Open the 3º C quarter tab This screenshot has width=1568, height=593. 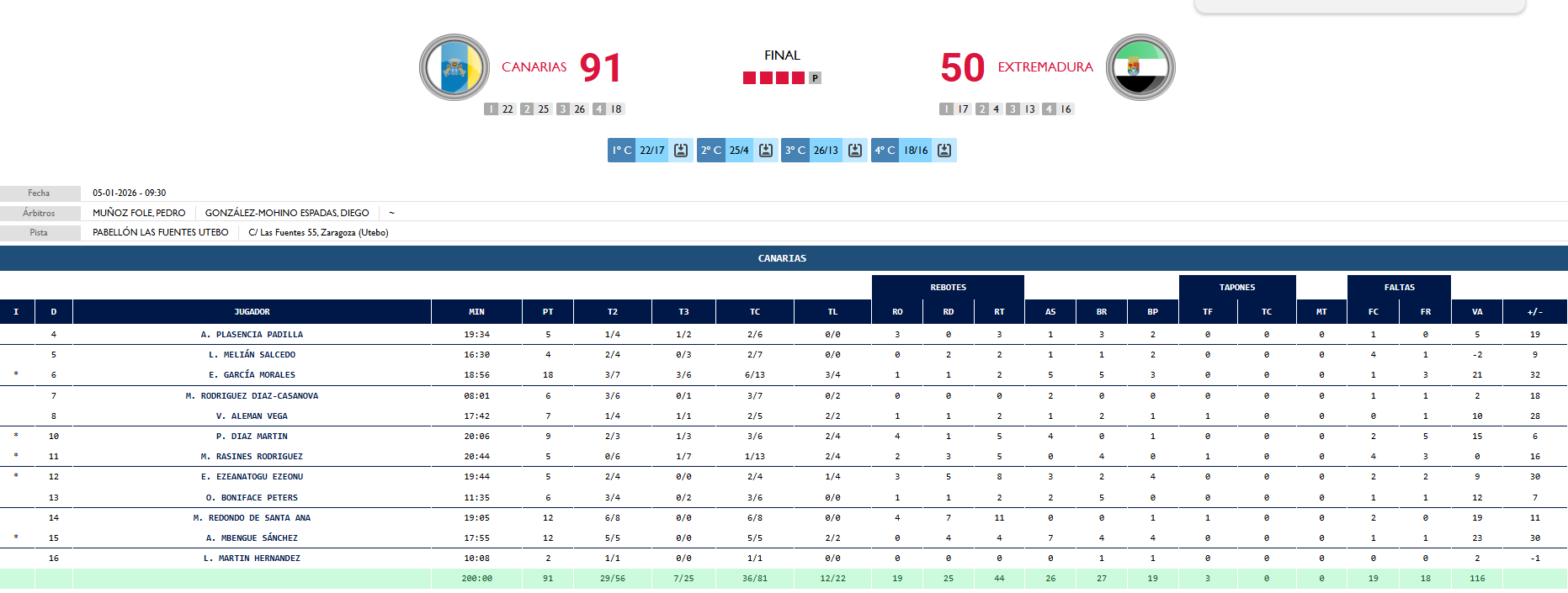pos(795,151)
